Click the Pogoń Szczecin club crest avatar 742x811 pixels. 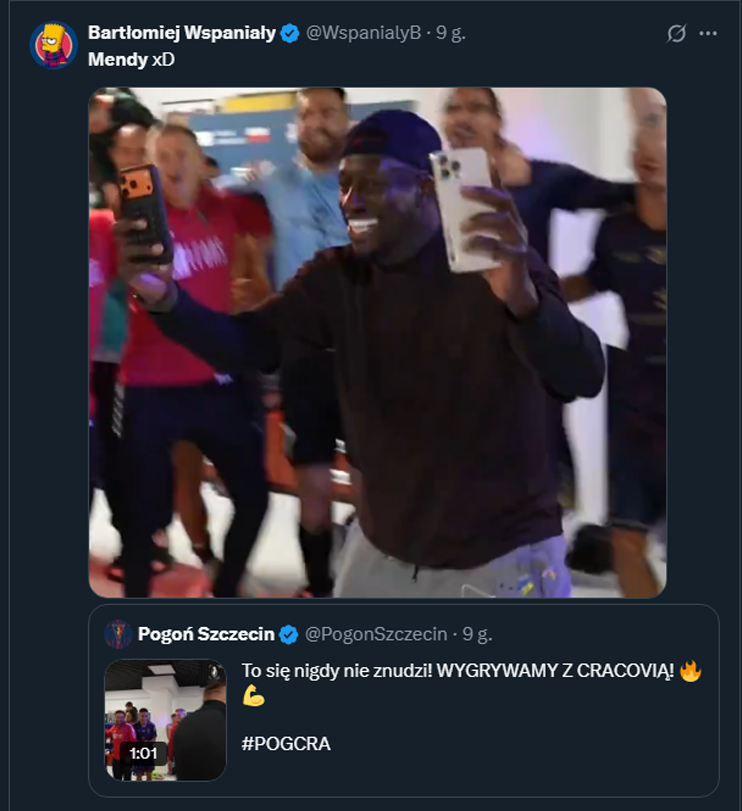(118, 634)
